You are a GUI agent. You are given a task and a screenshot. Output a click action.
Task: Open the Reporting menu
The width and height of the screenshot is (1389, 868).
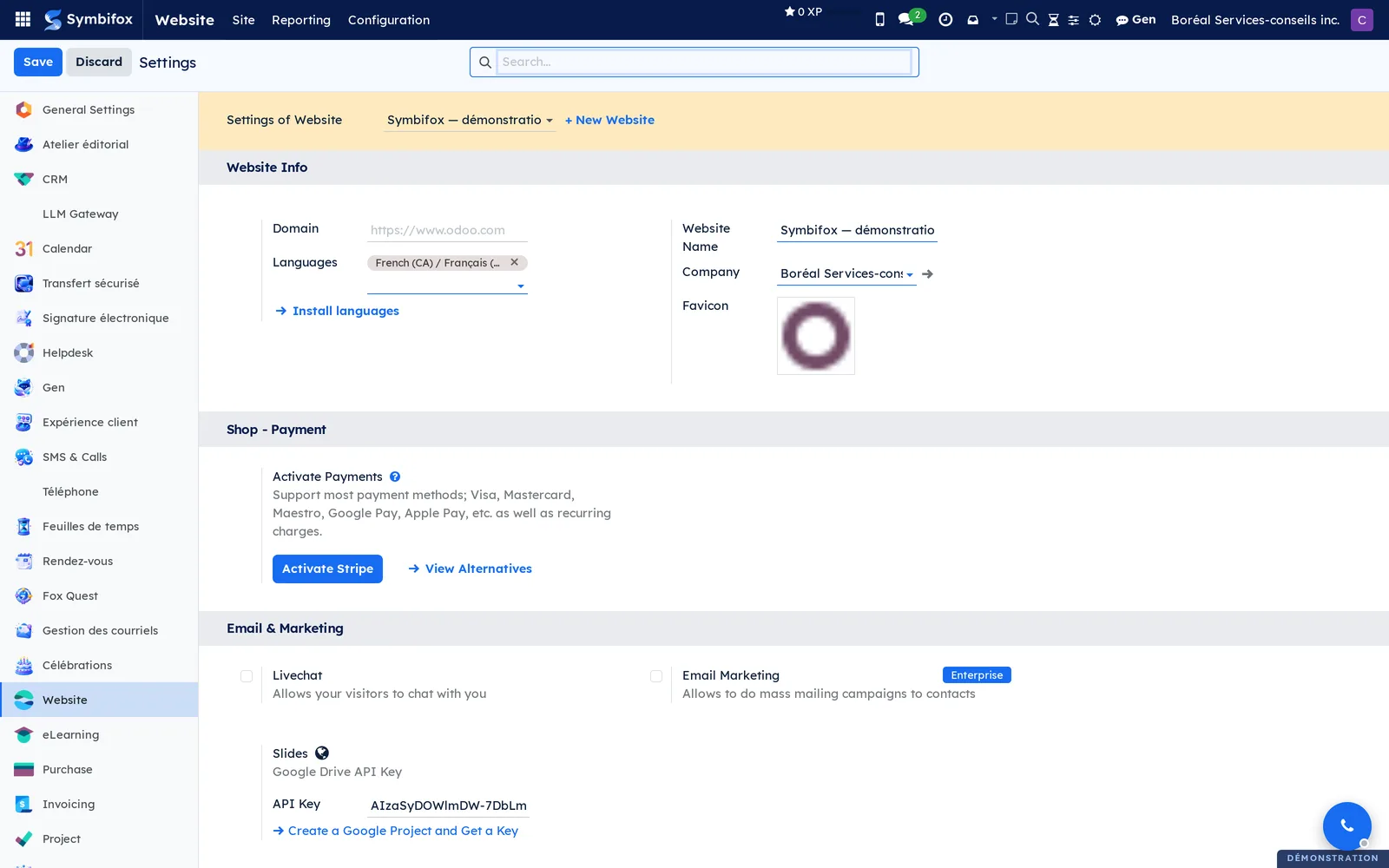coord(301,20)
